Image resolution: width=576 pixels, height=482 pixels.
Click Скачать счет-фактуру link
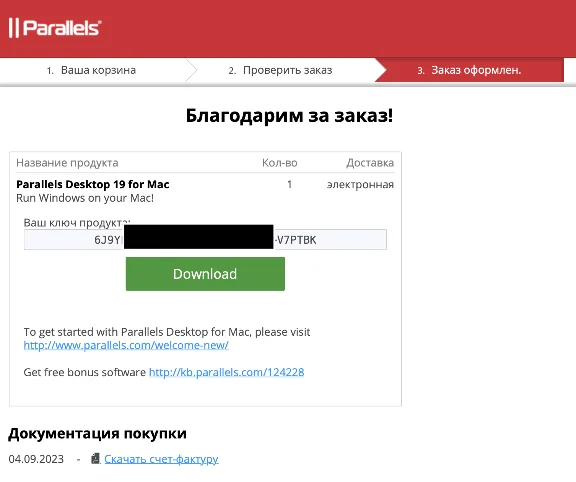tap(161, 459)
